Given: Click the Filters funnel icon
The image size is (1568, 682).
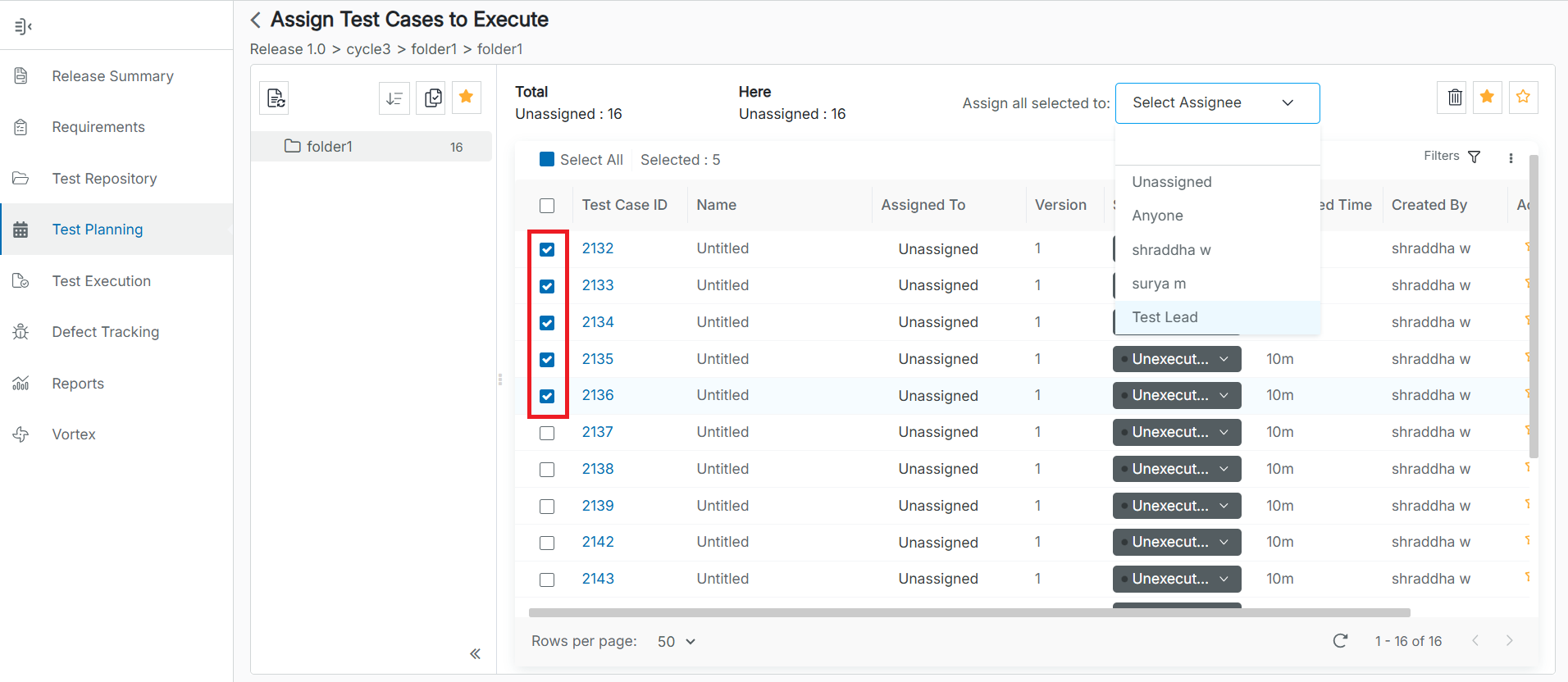Looking at the screenshot, I should (x=1474, y=157).
